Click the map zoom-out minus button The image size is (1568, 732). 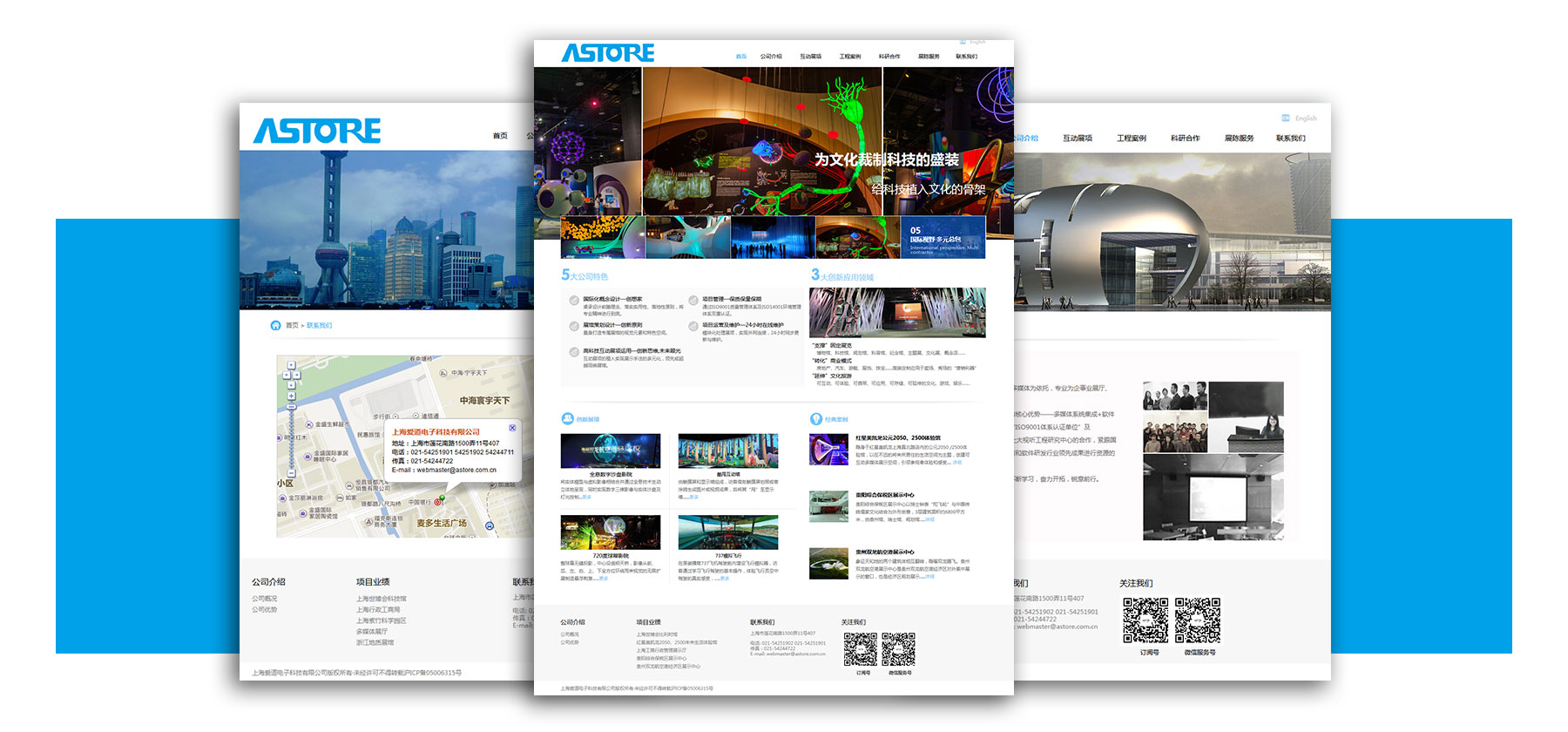(x=291, y=475)
